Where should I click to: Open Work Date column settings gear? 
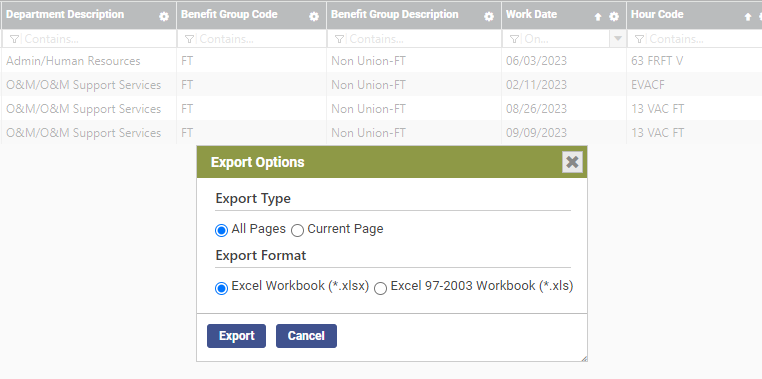coord(614,17)
